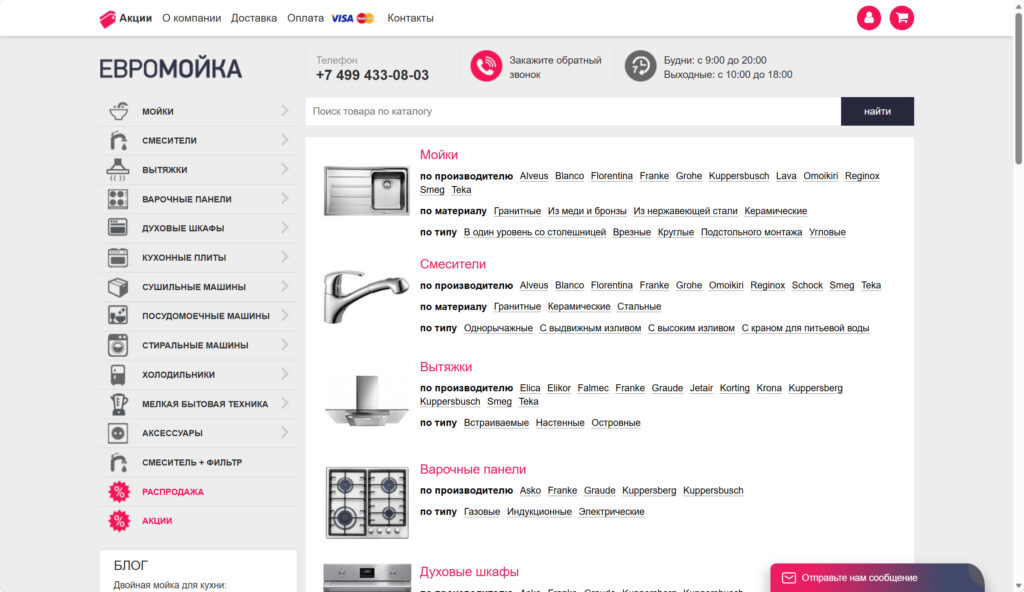This screenshot has width=1024, height=592.
Task: Click the Мелкая бытовая техника blender icon
Action: coord(118,404)
